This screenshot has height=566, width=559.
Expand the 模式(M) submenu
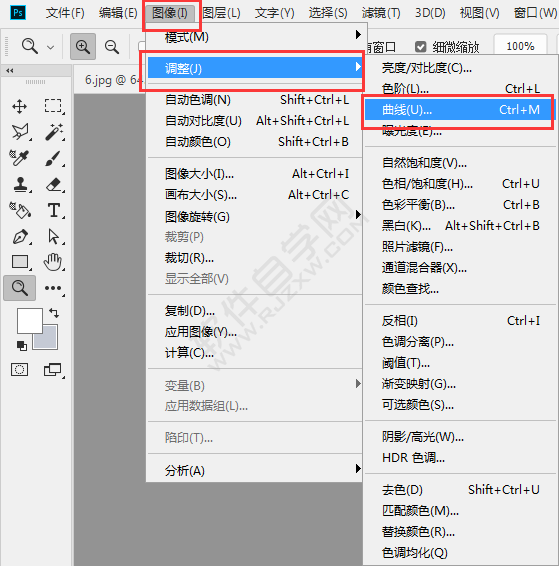pyautogui.click(x=256, y=37)
